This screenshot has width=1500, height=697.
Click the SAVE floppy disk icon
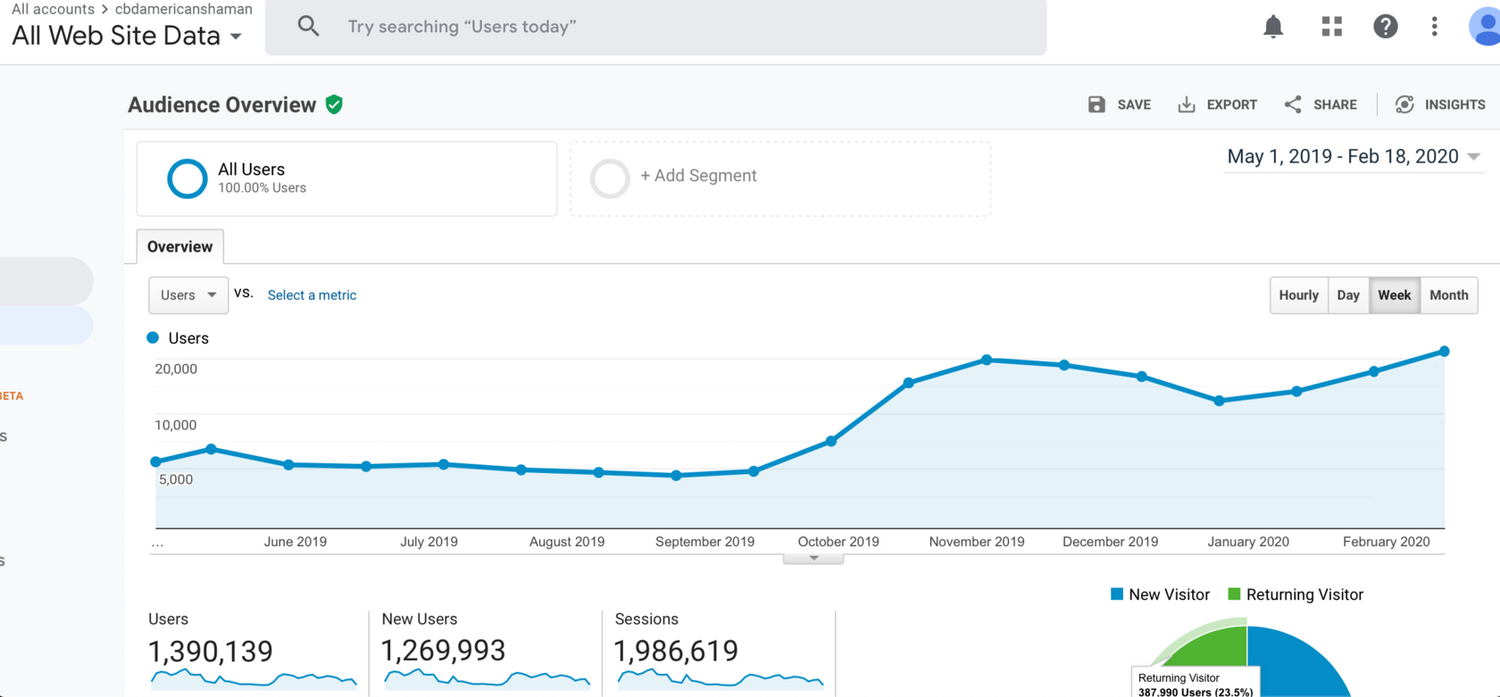1097,105
